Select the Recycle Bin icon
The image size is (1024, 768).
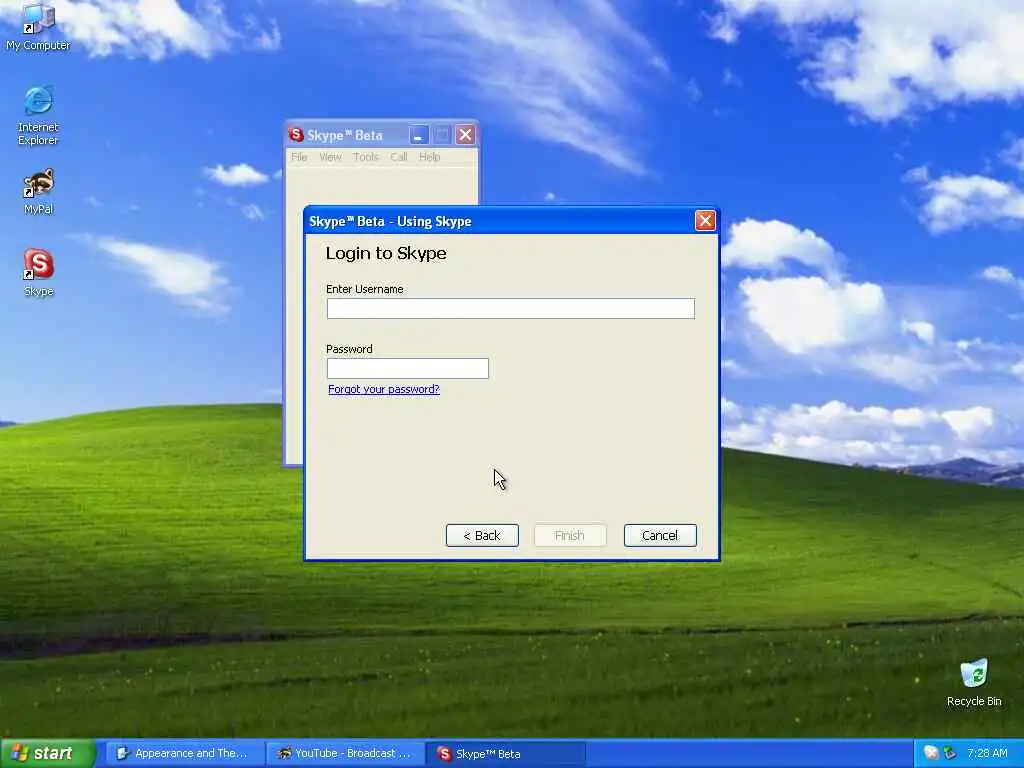(x=974, y=682)
